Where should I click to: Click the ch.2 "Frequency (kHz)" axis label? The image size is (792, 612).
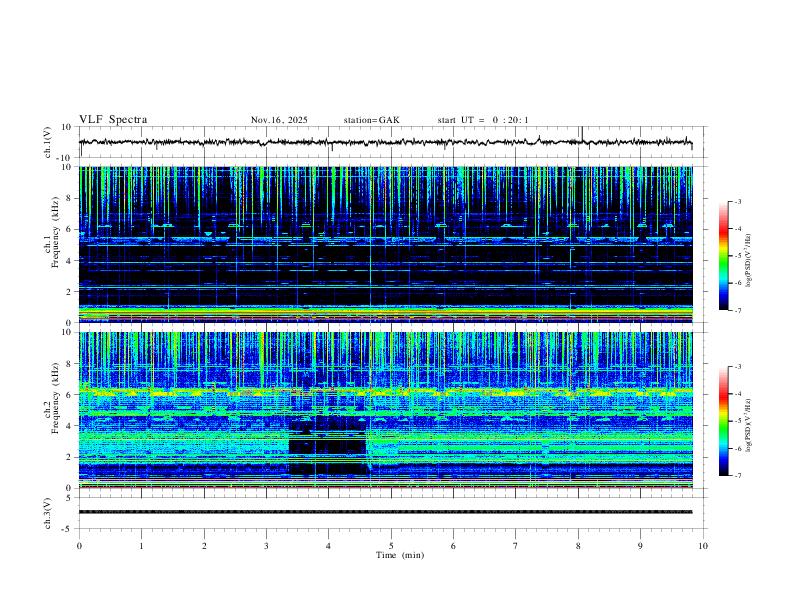pos(55,397)
